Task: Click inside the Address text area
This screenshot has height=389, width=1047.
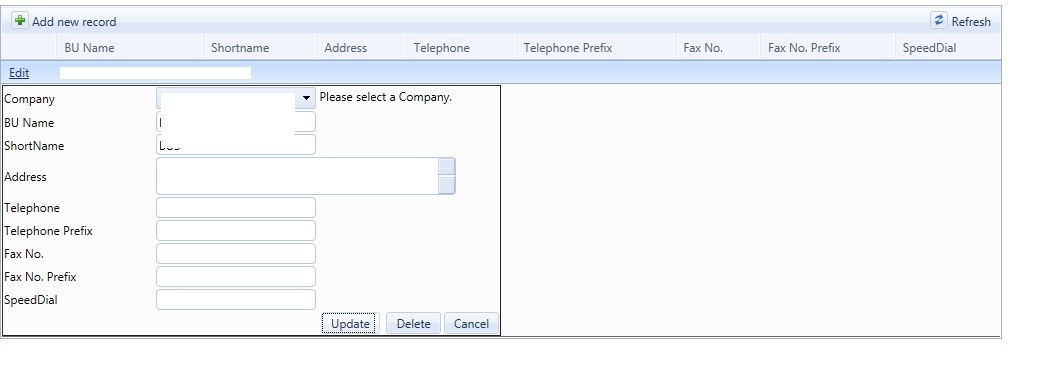Action: tap(298, 176)
